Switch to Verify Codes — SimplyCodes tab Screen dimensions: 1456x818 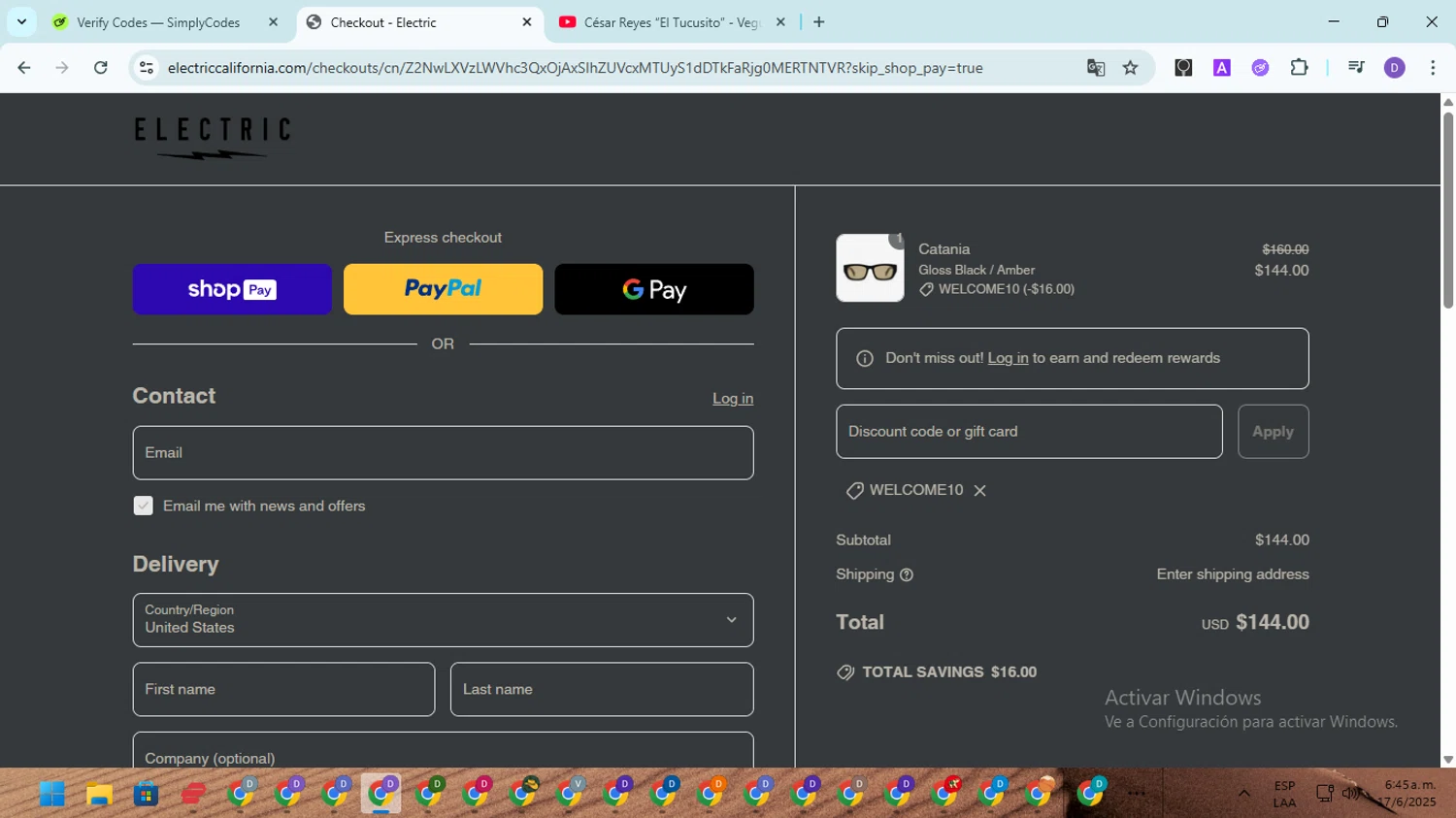[x=158, y=22]
